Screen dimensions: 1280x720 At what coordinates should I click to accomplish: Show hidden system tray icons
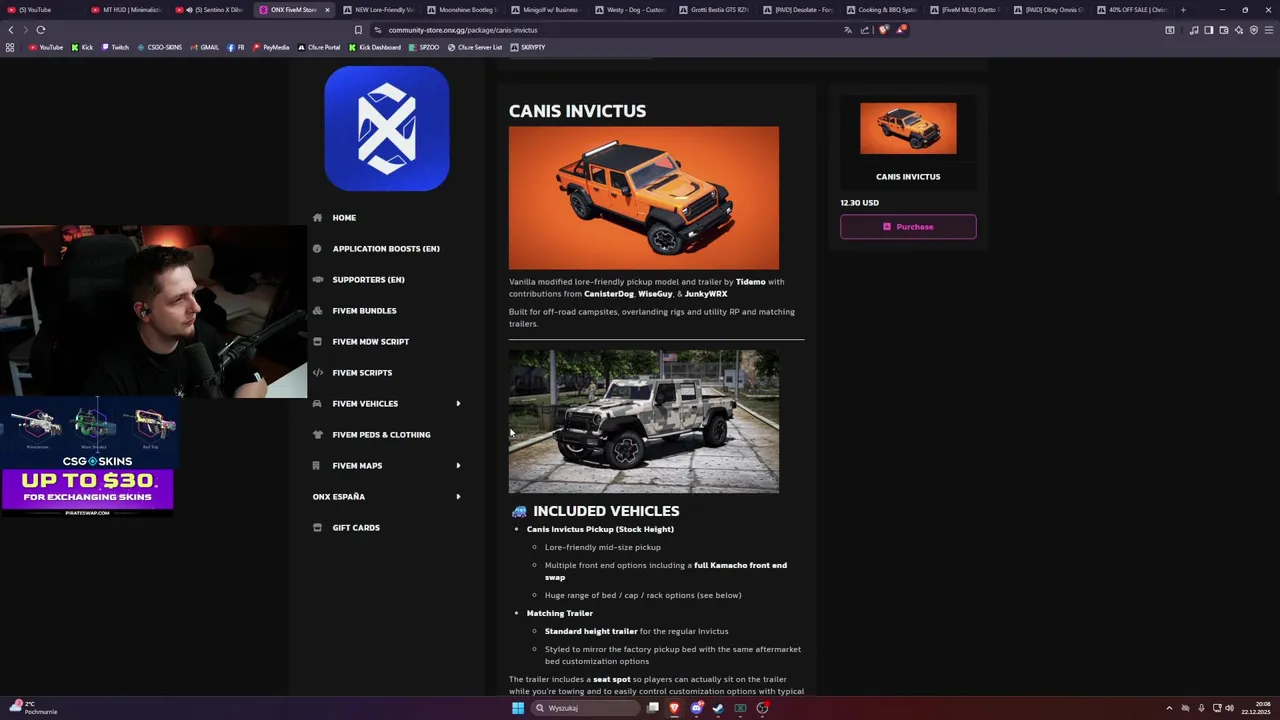click(x=1169, y=708)
